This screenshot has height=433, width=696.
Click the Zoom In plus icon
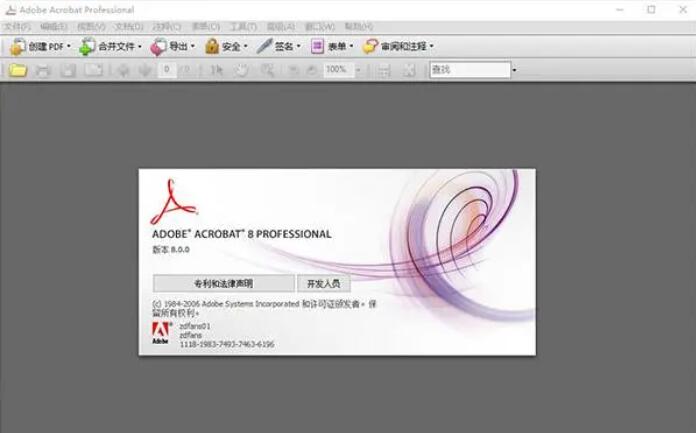click(312, 70)
